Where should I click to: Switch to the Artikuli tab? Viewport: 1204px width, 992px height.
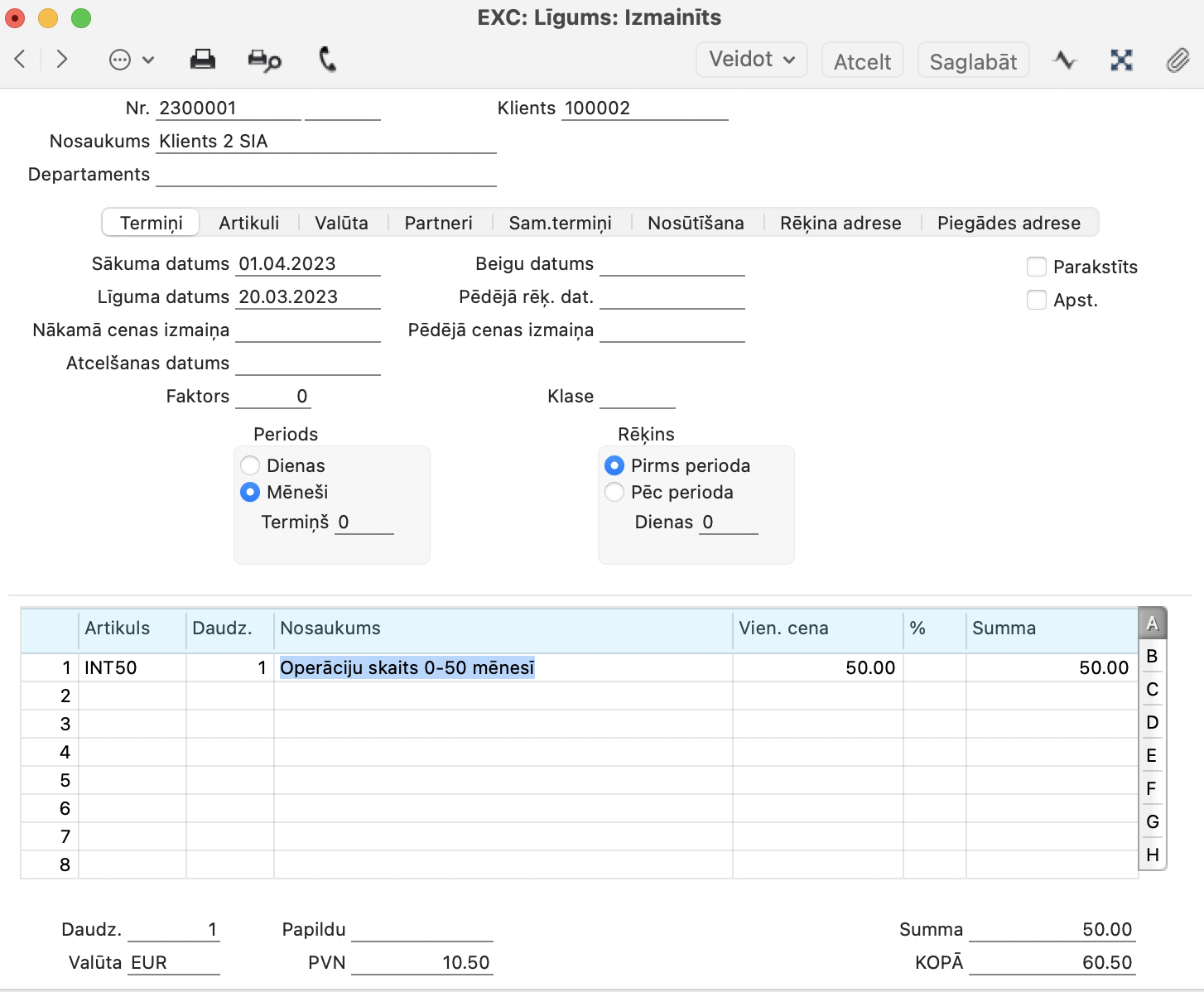coord(248,223)
